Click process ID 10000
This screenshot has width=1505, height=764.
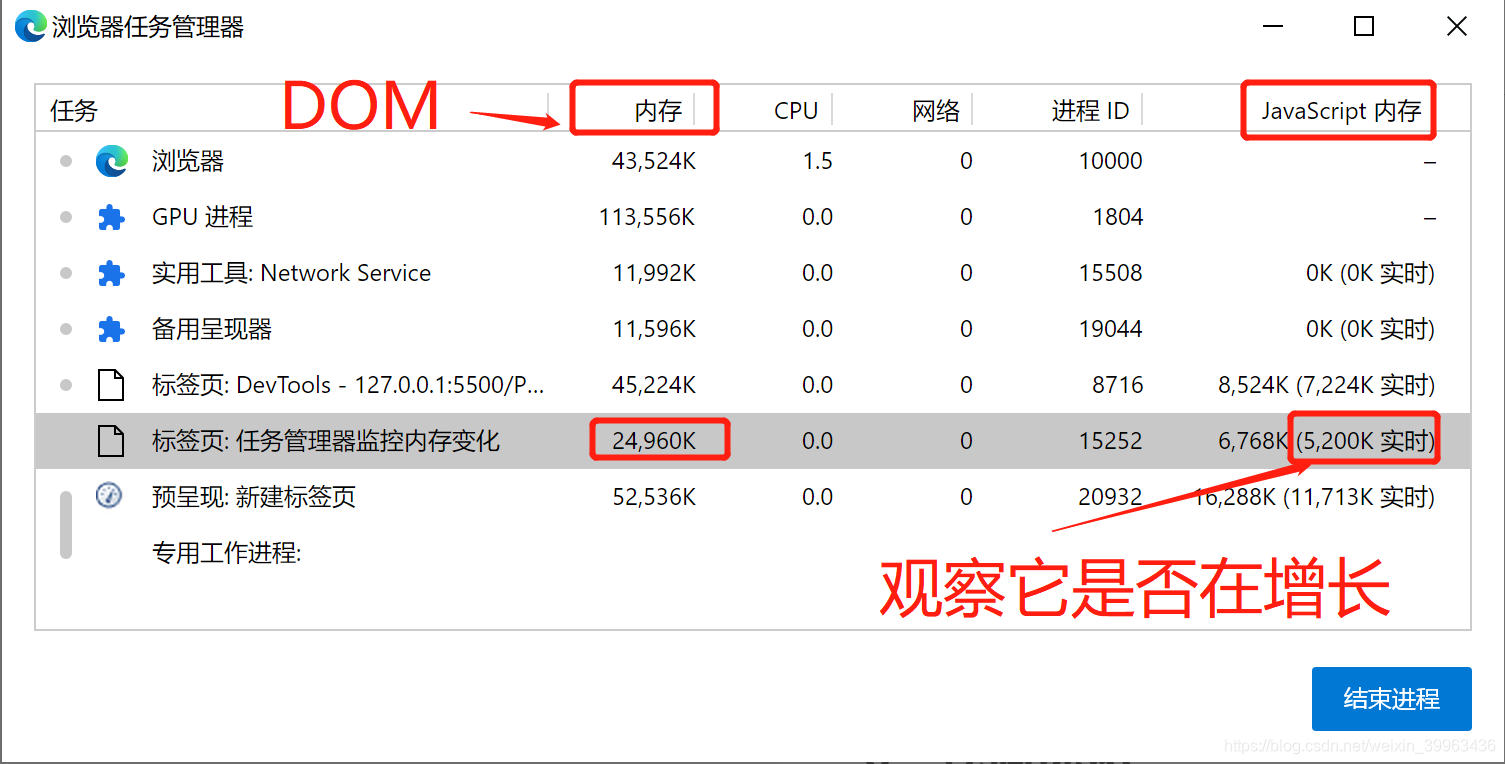(1110, 161)
